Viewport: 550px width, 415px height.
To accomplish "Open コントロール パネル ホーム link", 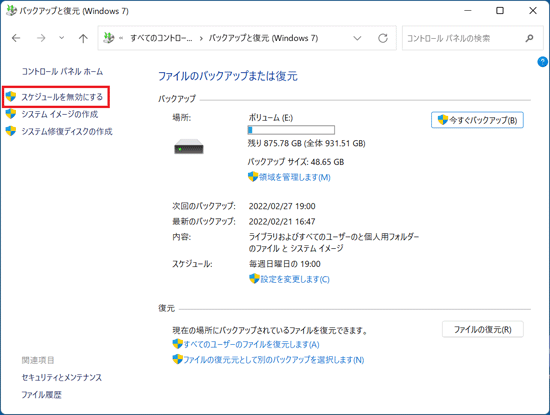I will [62, 72].
